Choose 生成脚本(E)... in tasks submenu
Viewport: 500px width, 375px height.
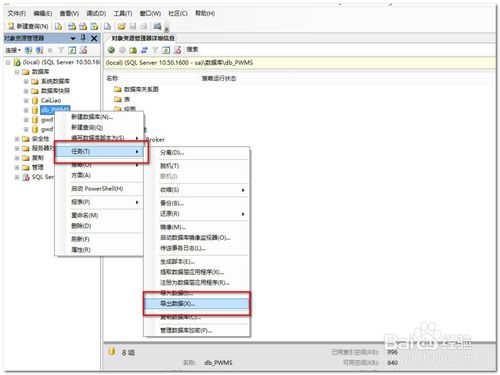197,262
